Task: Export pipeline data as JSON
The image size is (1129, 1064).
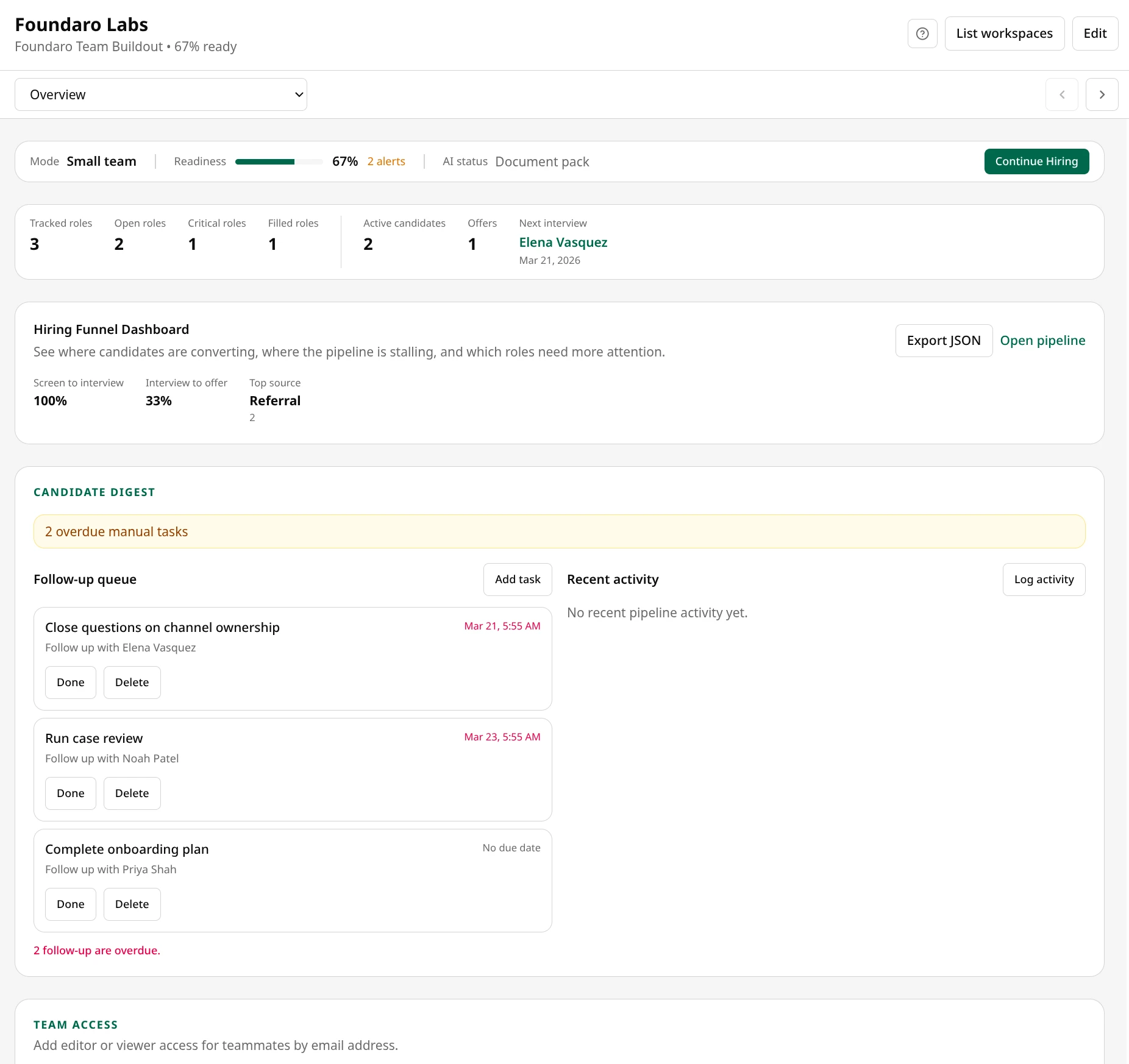Action: [944, 340]
